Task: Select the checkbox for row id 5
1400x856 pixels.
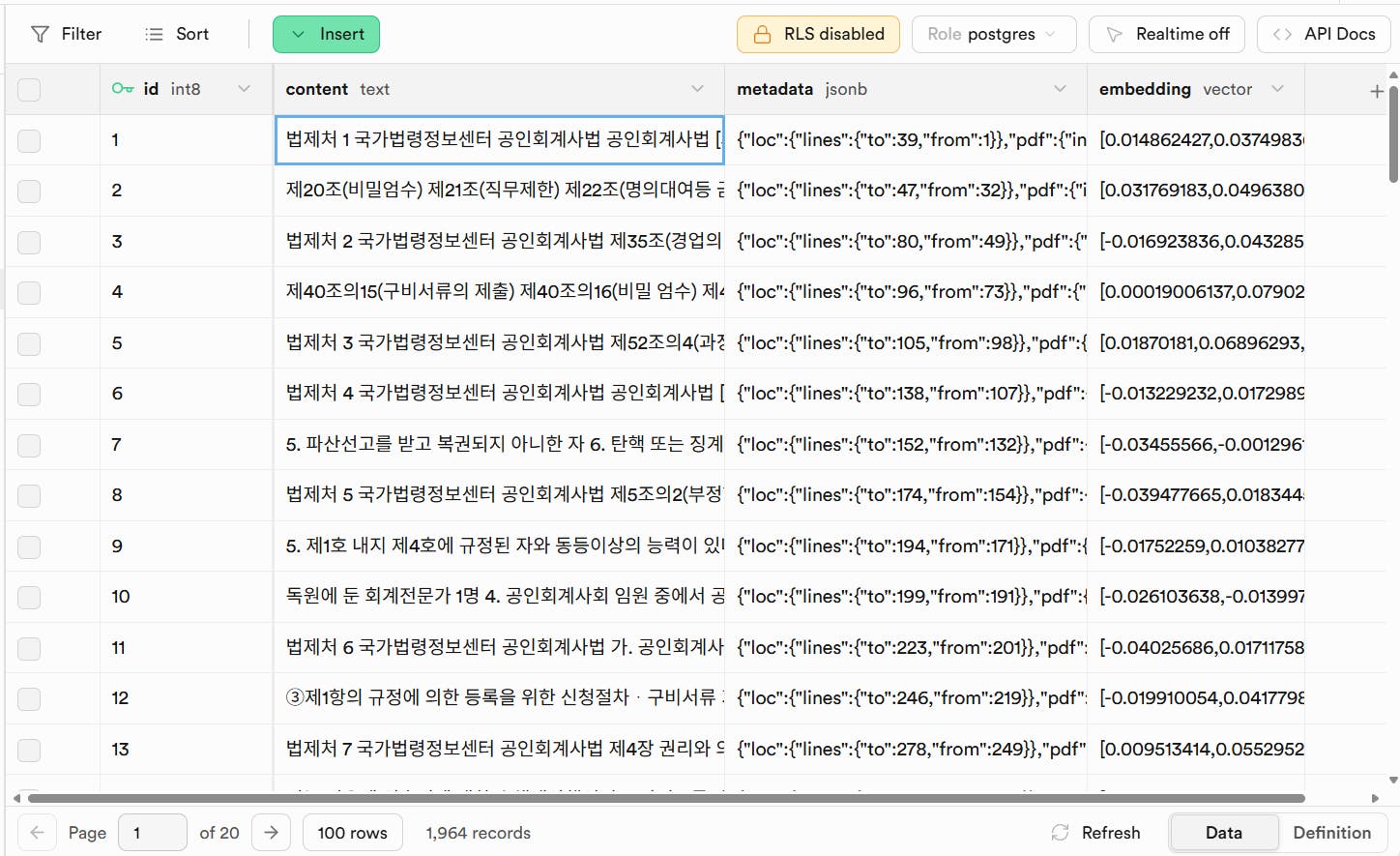Action: pos(29,343)
